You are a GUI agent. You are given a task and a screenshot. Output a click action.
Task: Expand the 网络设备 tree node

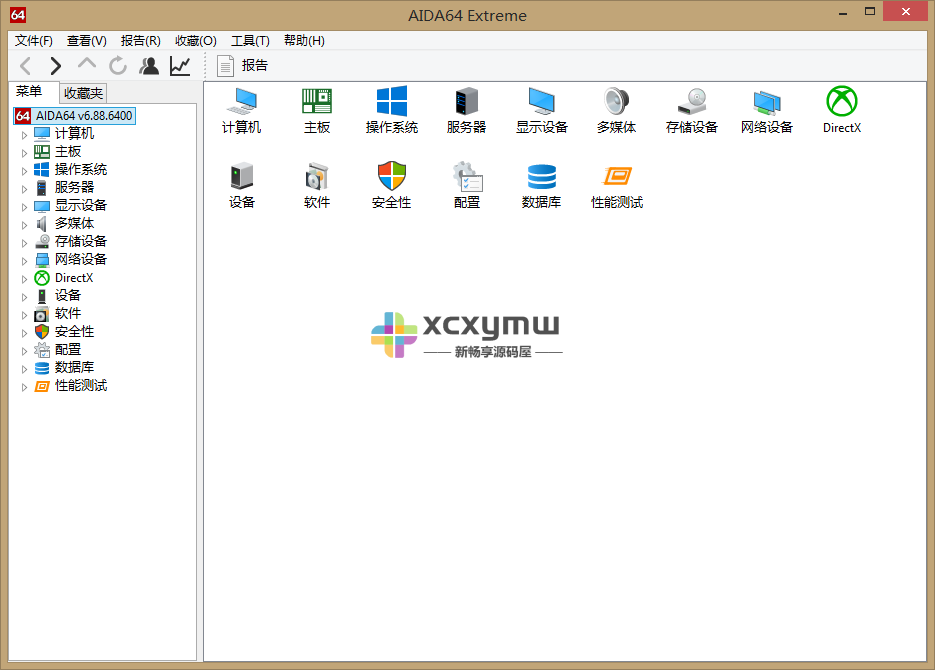coord(24,259)
